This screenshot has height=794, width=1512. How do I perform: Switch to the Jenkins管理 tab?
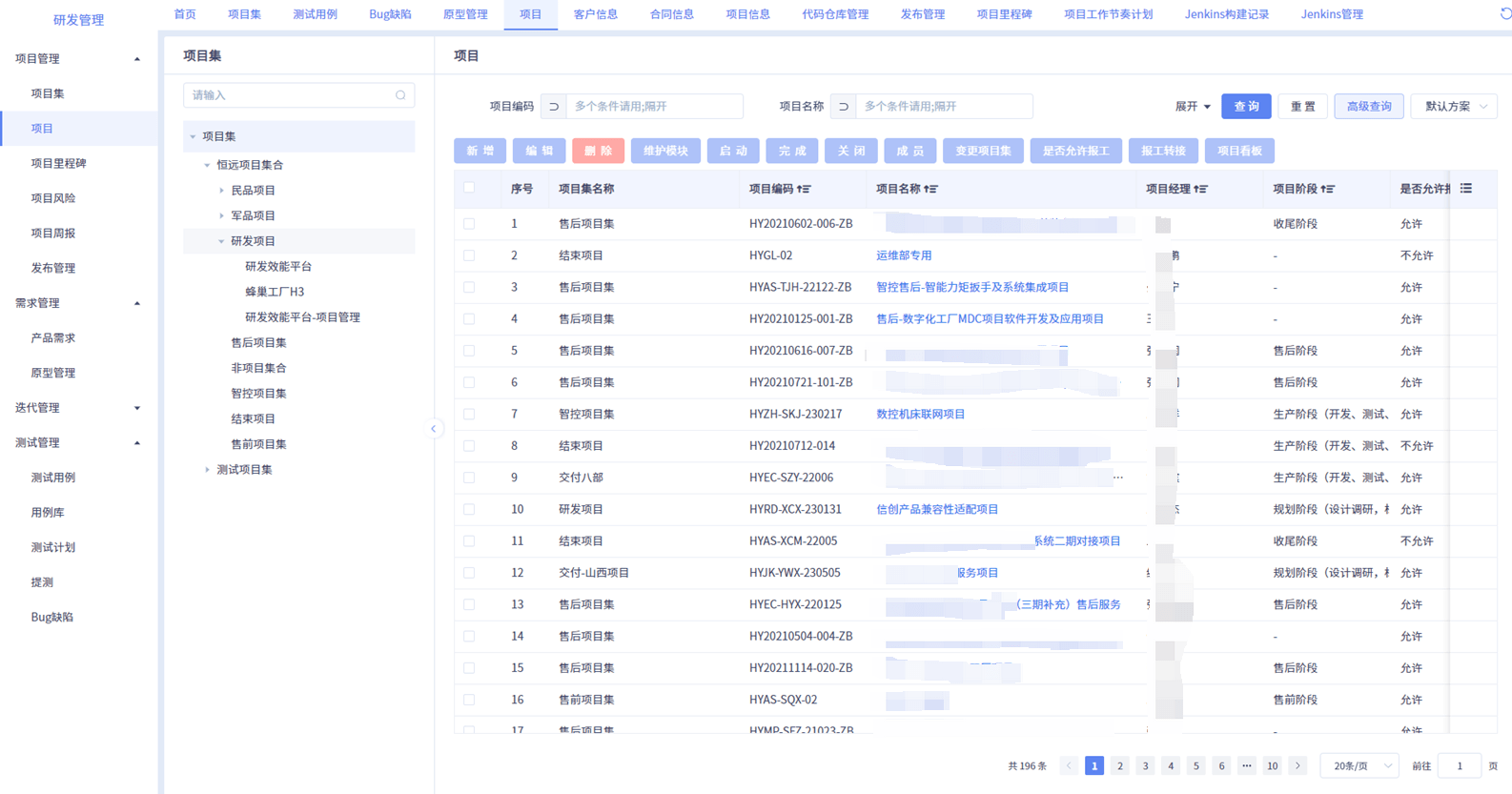point(1331,14)
